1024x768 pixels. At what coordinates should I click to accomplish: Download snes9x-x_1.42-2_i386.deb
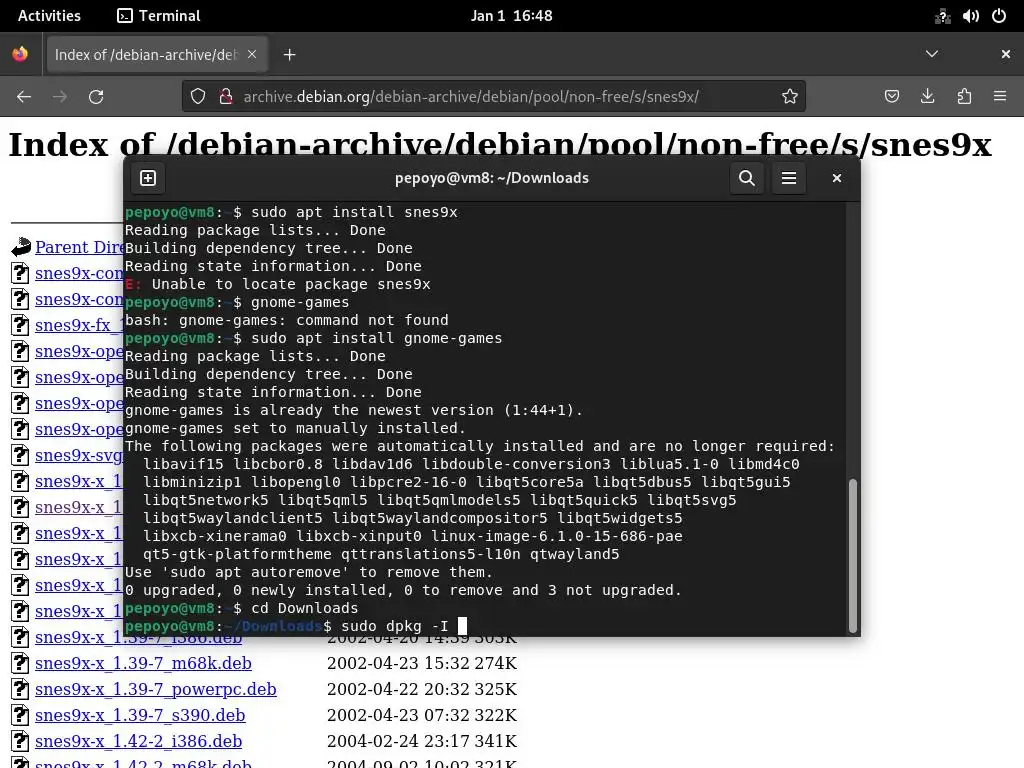coord(138,741)
